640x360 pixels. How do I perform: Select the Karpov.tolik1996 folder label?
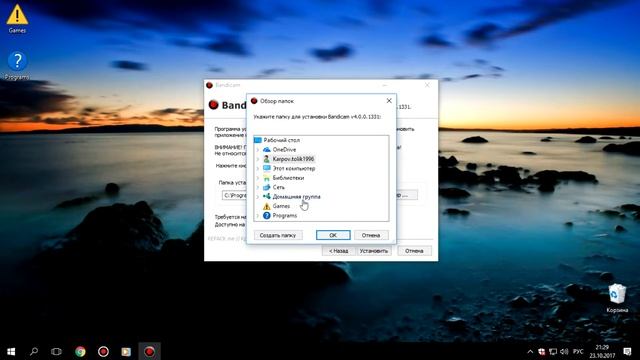[x=293, y=159]
